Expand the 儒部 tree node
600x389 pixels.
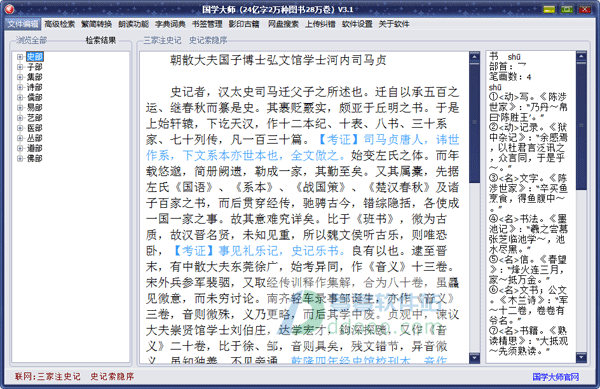20,98
